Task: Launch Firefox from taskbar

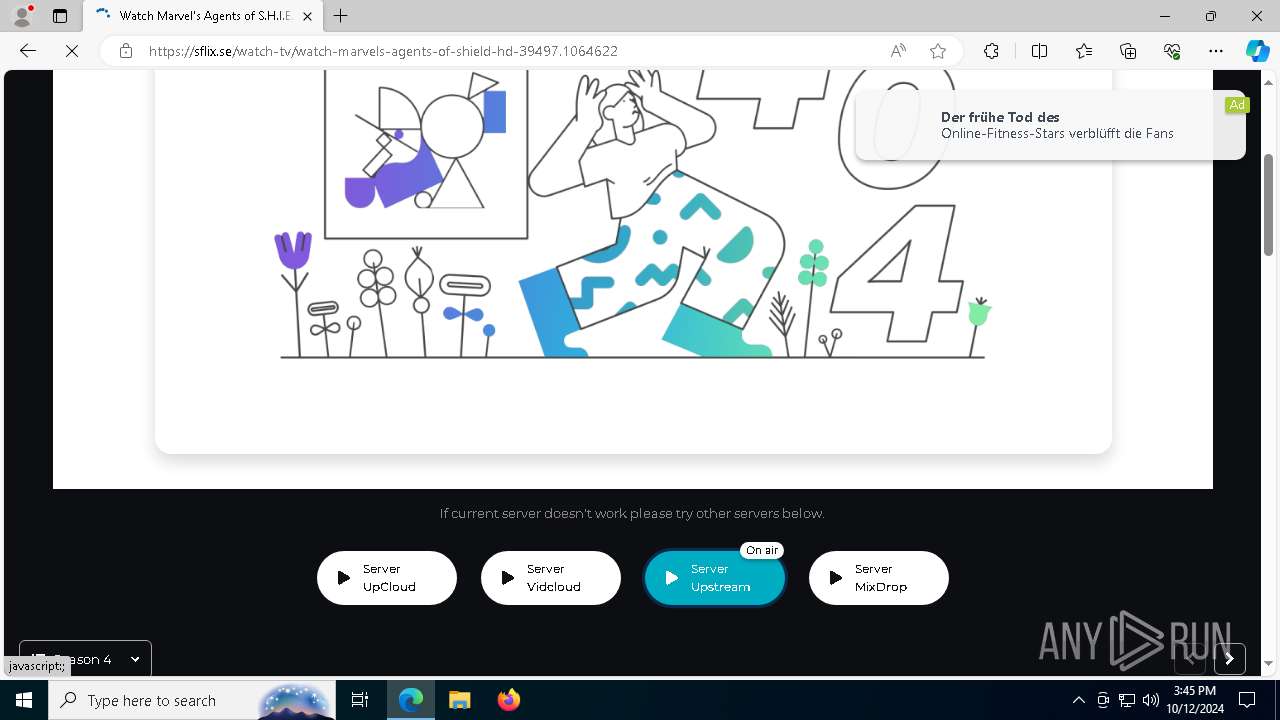Action: (508, 700)
